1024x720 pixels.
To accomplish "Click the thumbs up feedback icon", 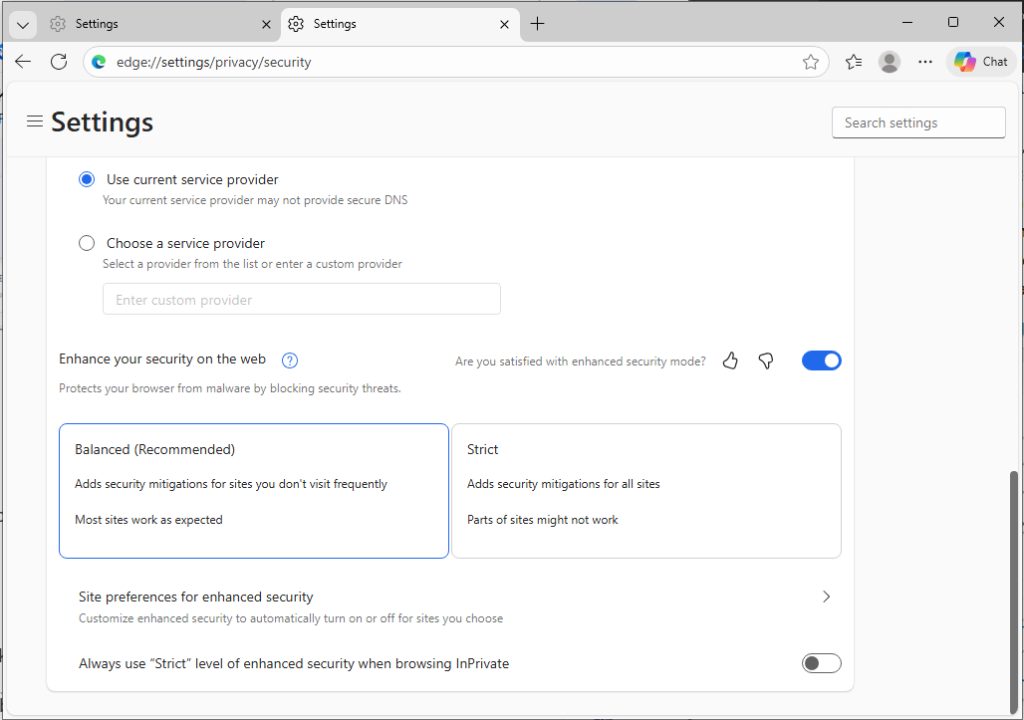I will pos(730,361).
